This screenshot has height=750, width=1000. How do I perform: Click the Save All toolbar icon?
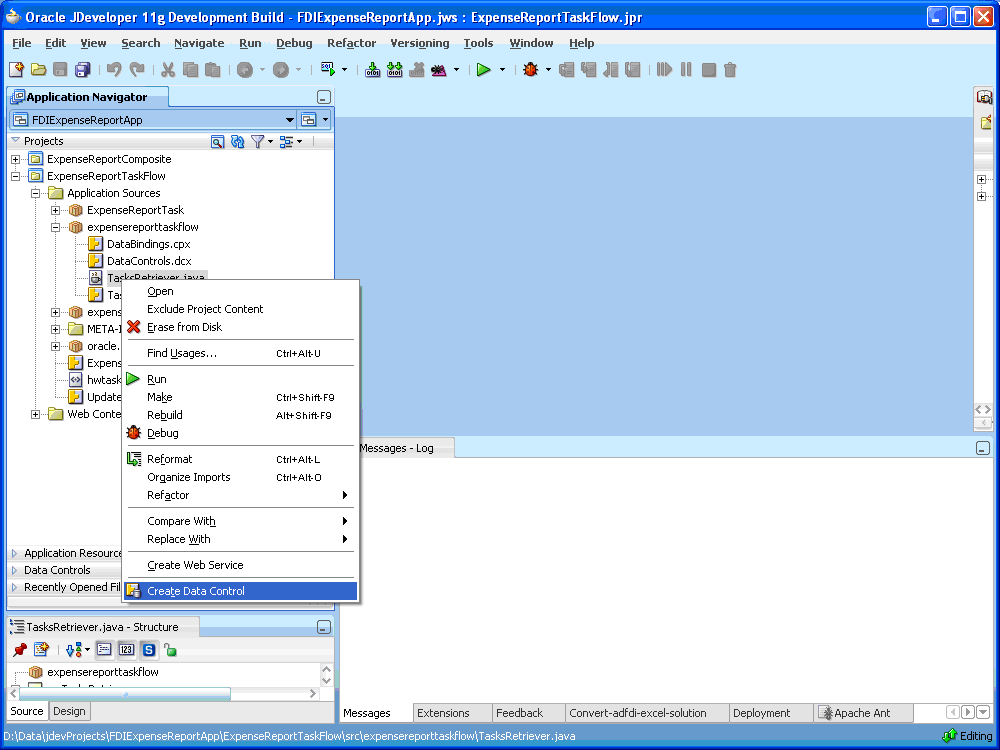pyautogui.click(x=83, y=70)
